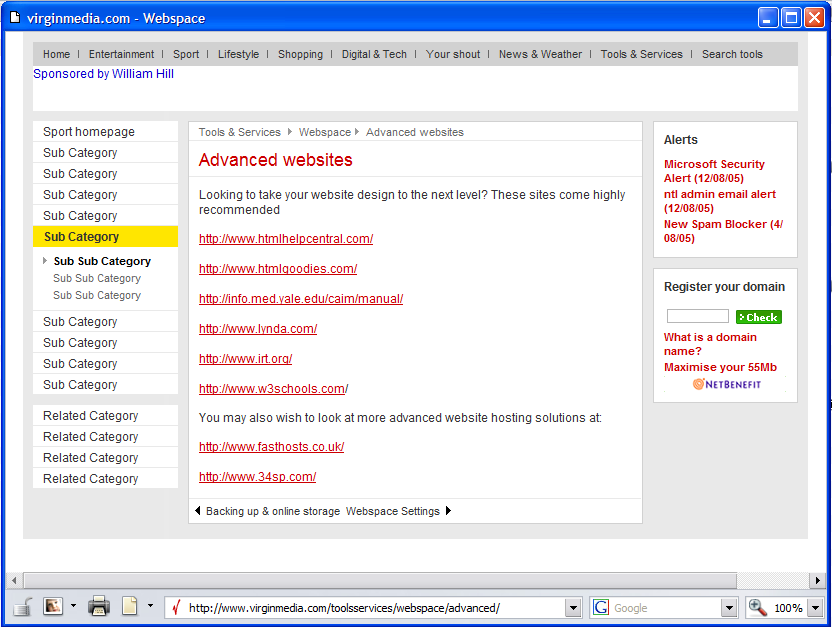Click the horizontal scrollbar thumb
832x627 pixels.
coord(380,580)
